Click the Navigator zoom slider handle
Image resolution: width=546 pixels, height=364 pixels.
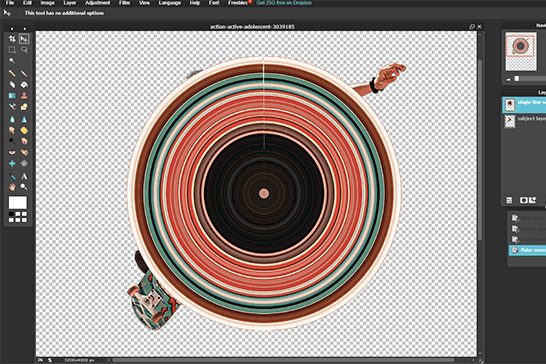pyautogui.click(x=517, y=79)
